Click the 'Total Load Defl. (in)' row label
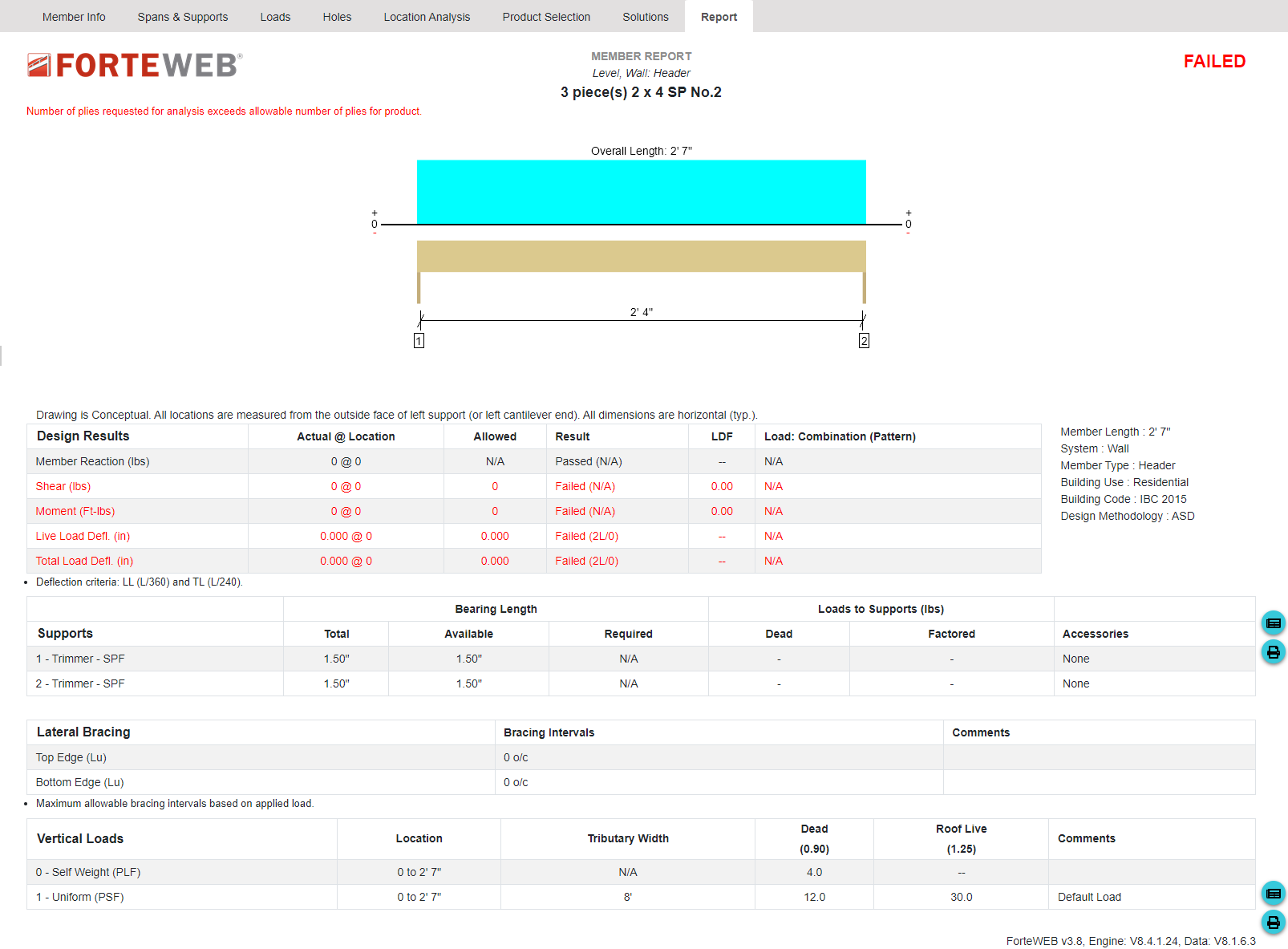Viewport: 1288px width, 949px height. [x=84, y=561]
